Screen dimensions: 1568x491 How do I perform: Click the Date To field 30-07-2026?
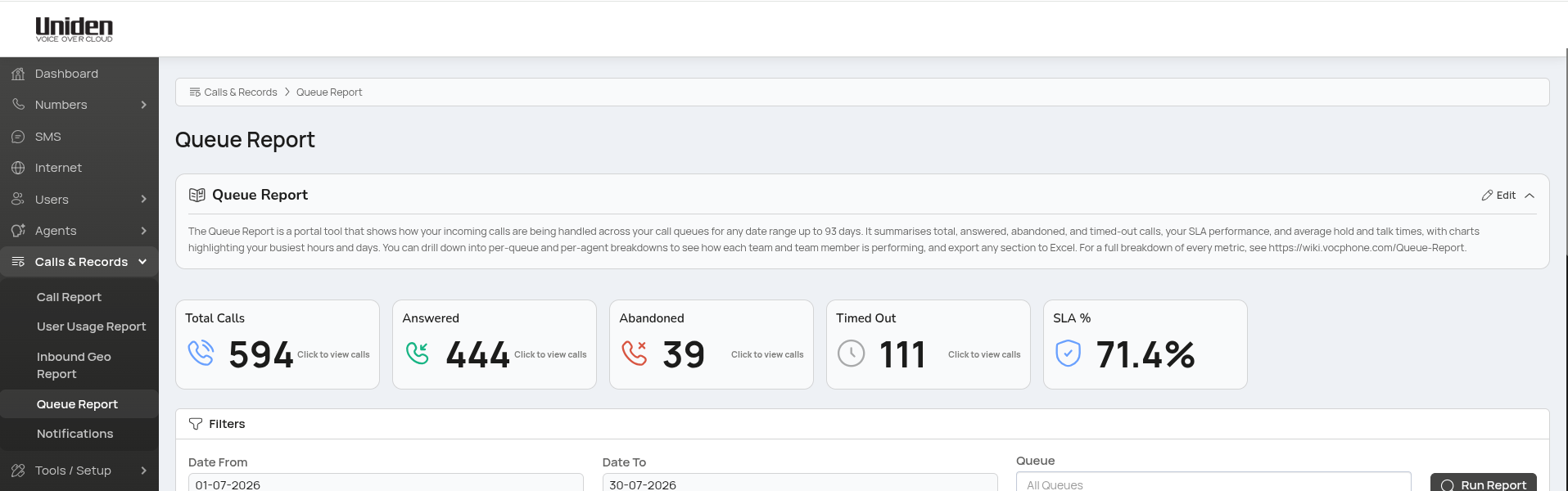point(800,484)
